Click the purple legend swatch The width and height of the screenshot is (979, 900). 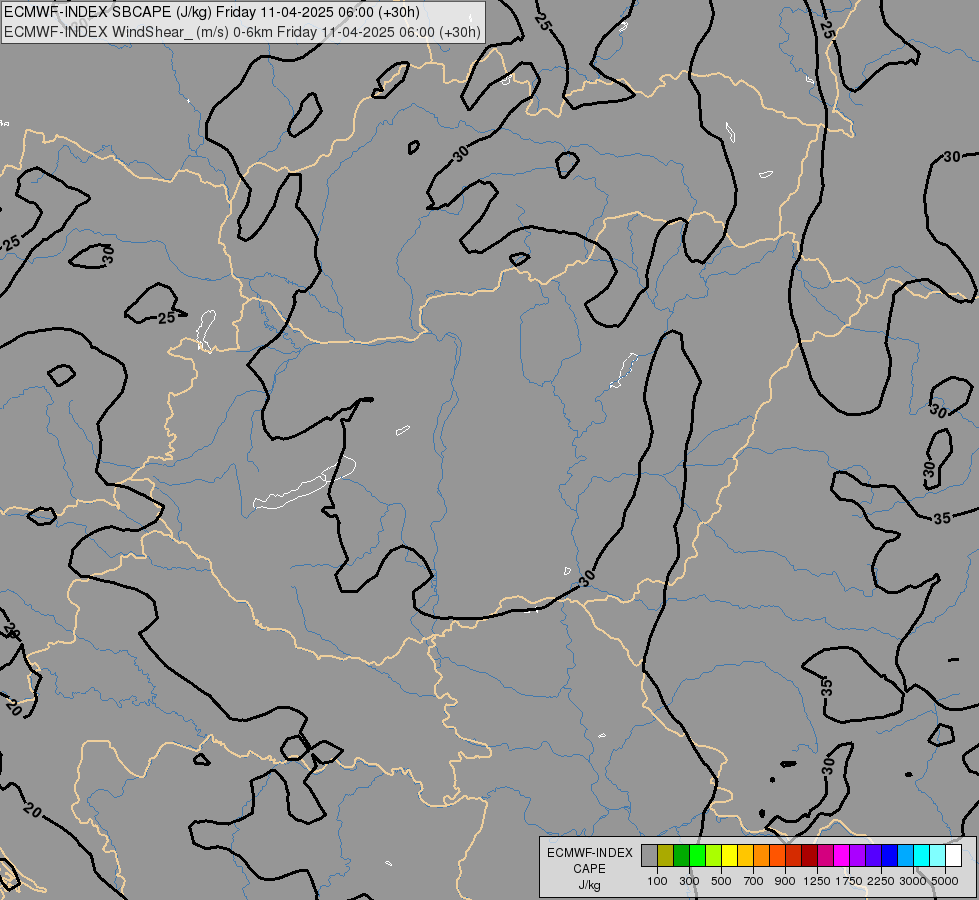coord(857,855)
